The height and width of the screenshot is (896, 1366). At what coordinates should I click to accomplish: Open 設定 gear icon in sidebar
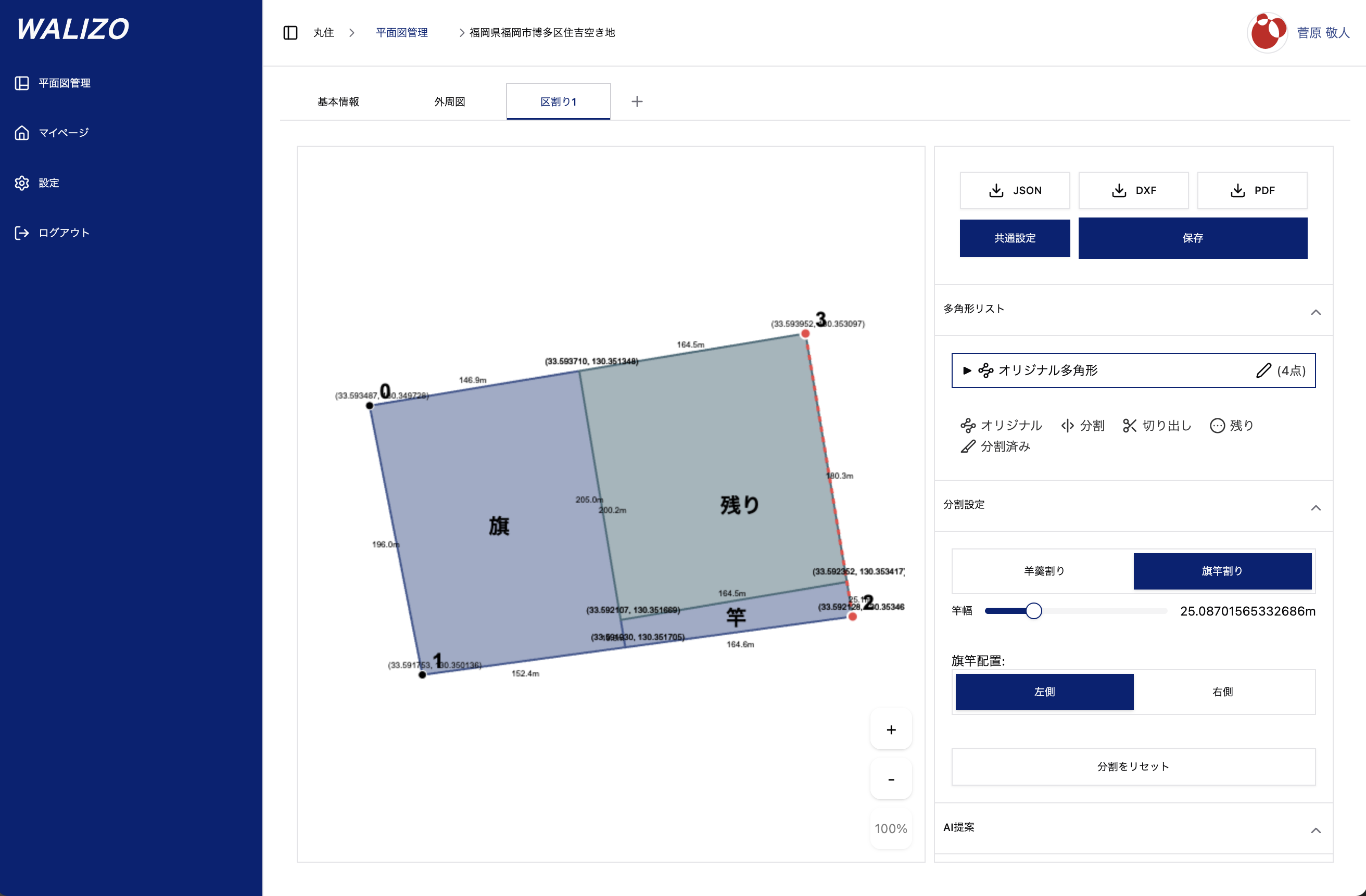pos(22,183)
